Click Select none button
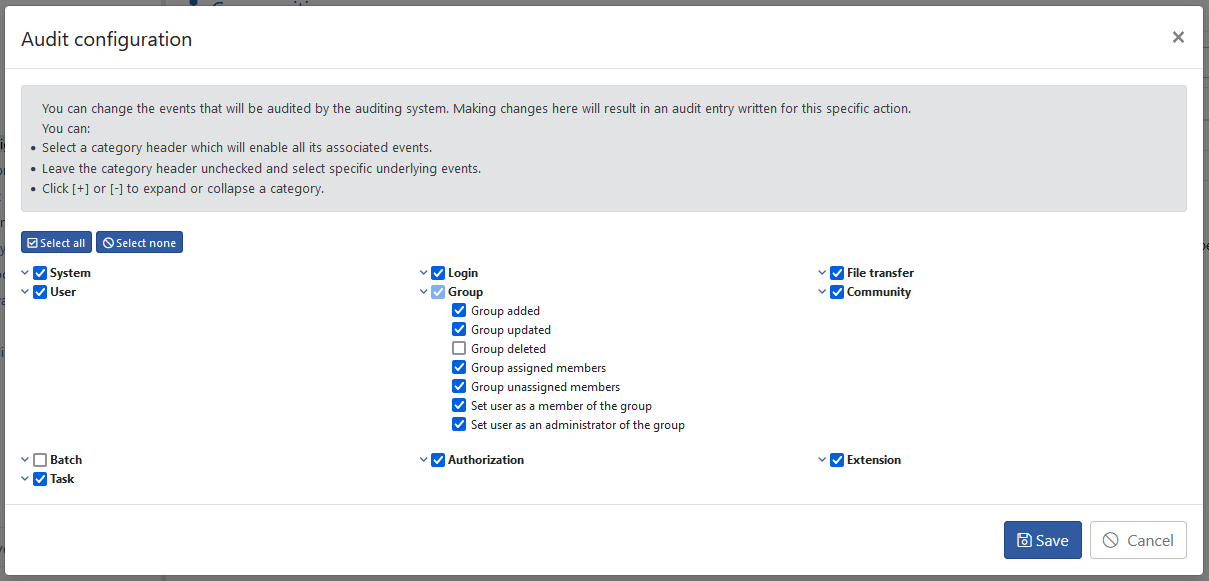 point(139,243)
